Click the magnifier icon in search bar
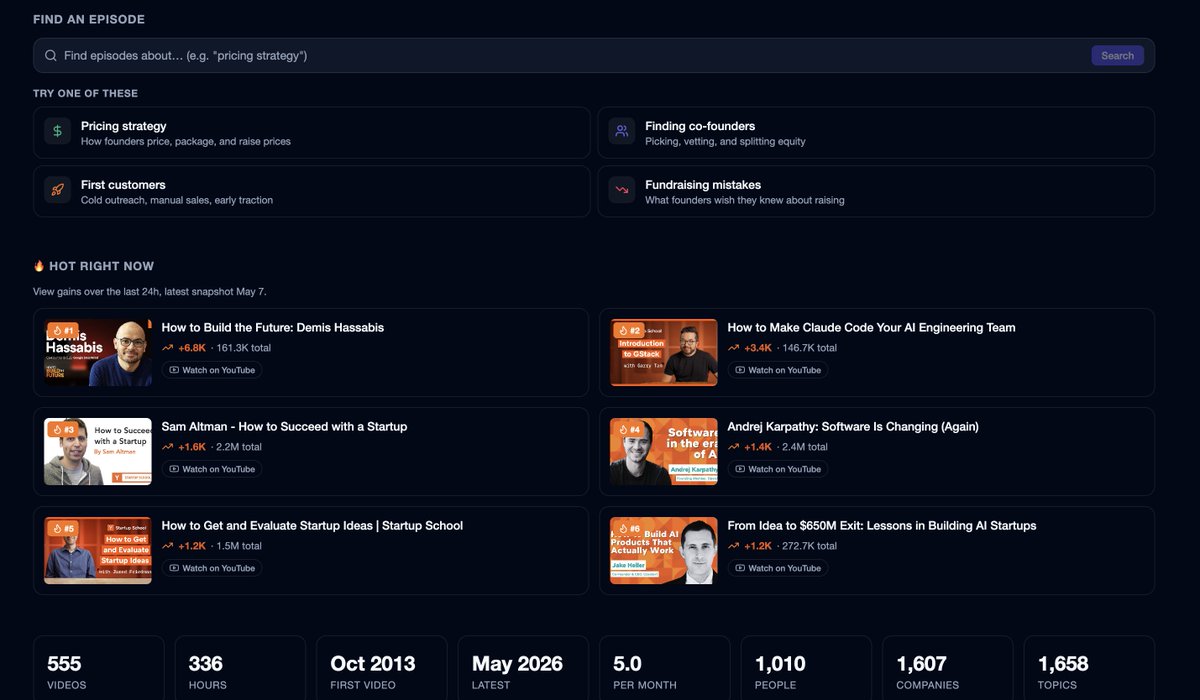This screenshot has width=1200, height=700. coord(51,56)
